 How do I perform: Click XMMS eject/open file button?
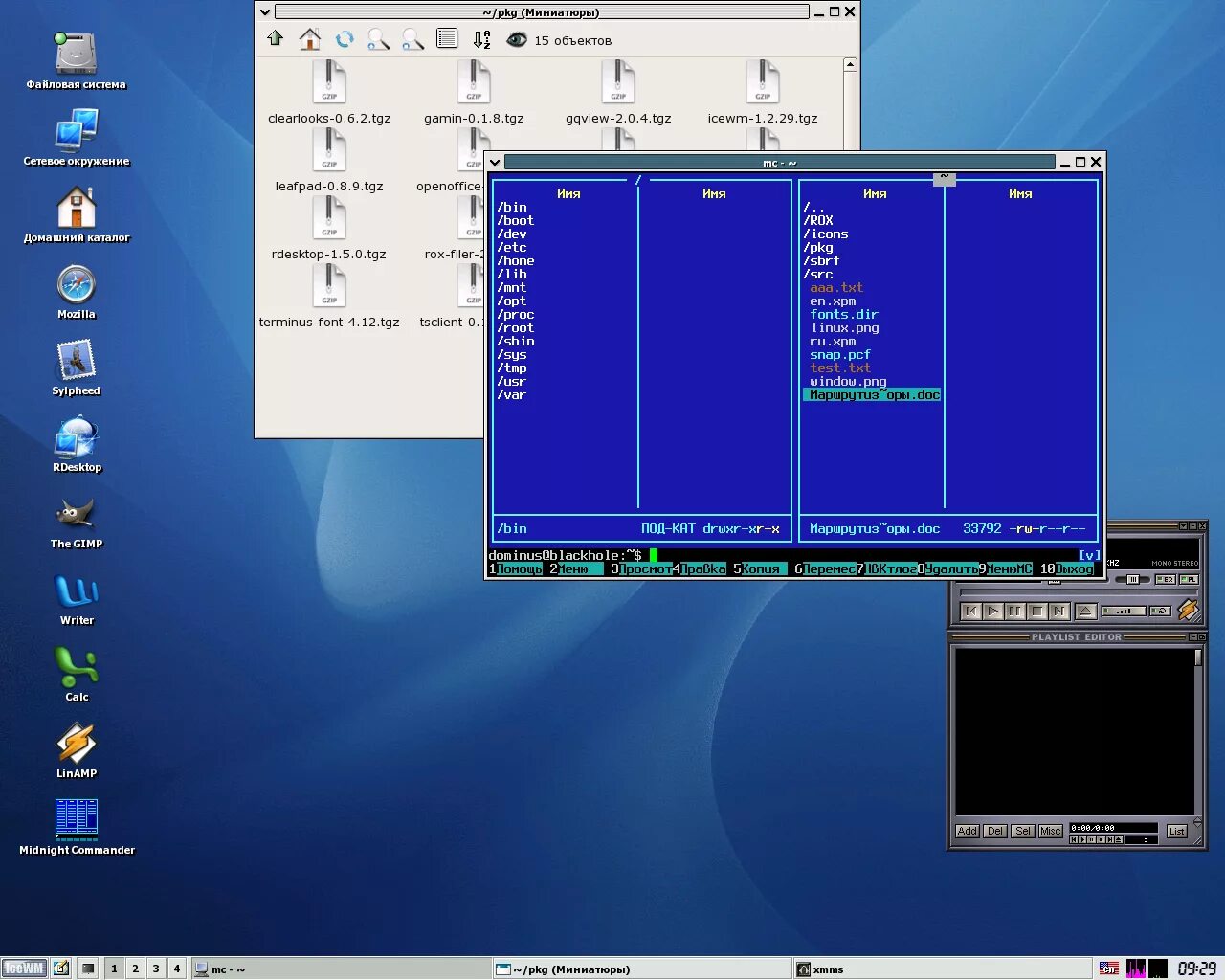tap(1086, 612)
